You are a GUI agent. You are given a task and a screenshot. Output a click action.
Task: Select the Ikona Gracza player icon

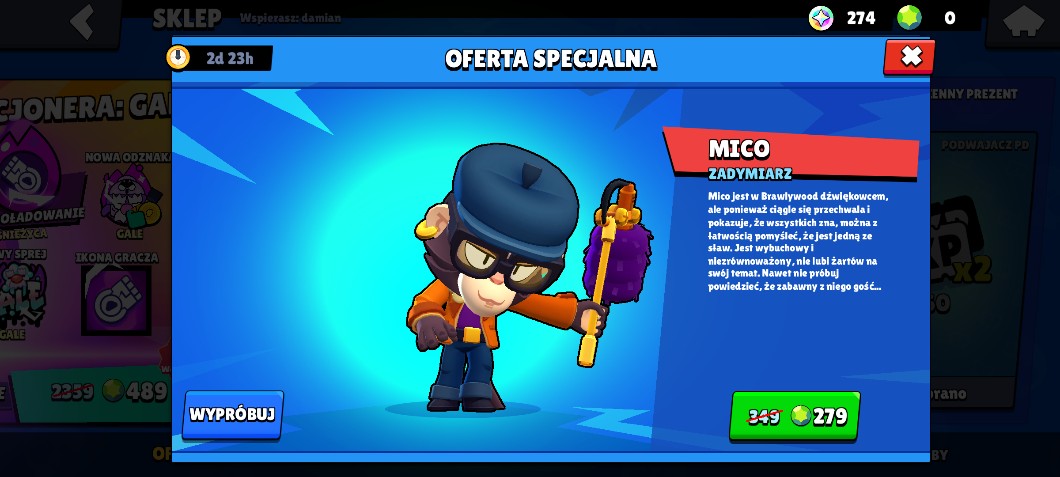click(x=116, y=299)
